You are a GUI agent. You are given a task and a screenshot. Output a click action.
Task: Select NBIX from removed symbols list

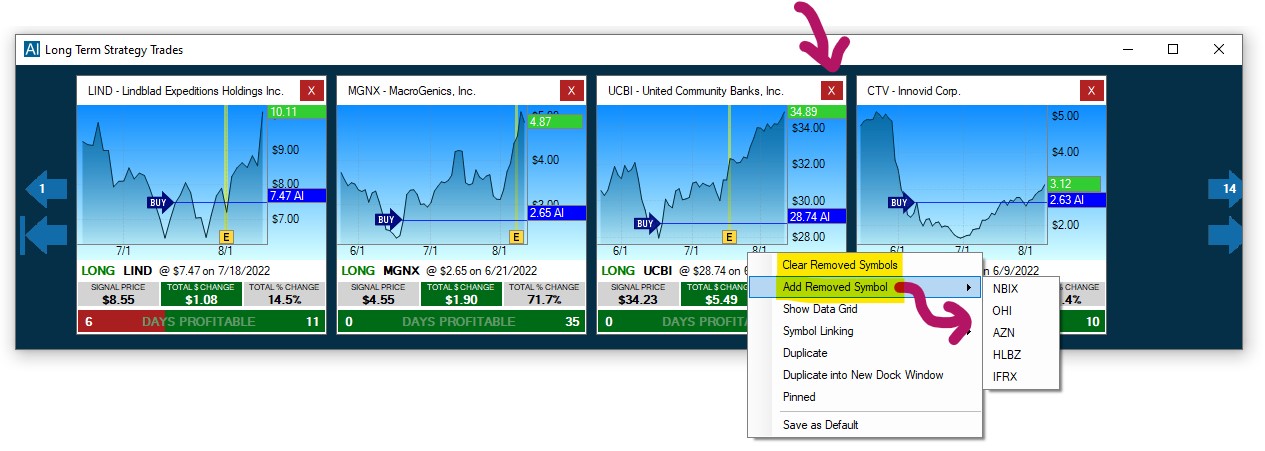pos(1006,288)
